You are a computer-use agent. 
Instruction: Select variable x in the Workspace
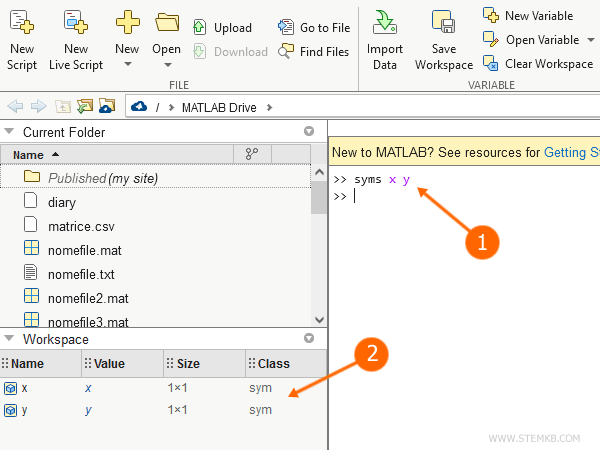[x=24, y=387]
